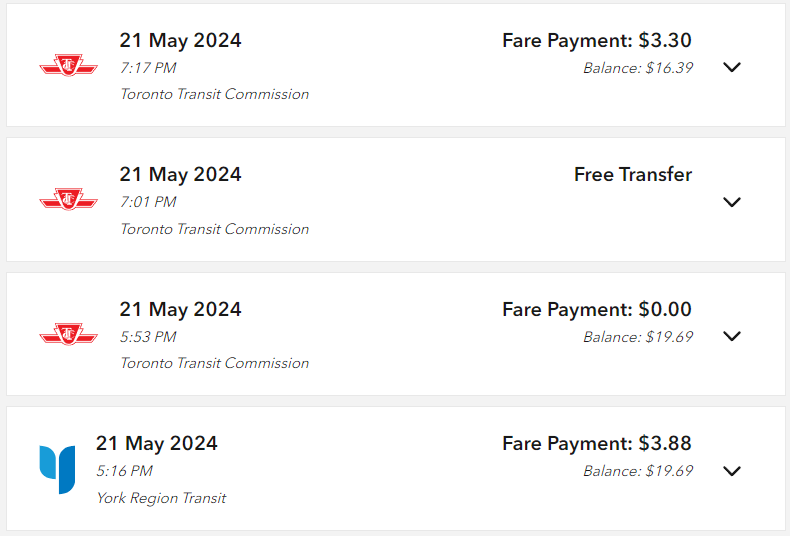
Task: Open the chevron for the $0.00 fare payment
Action: tap(732, 336)
